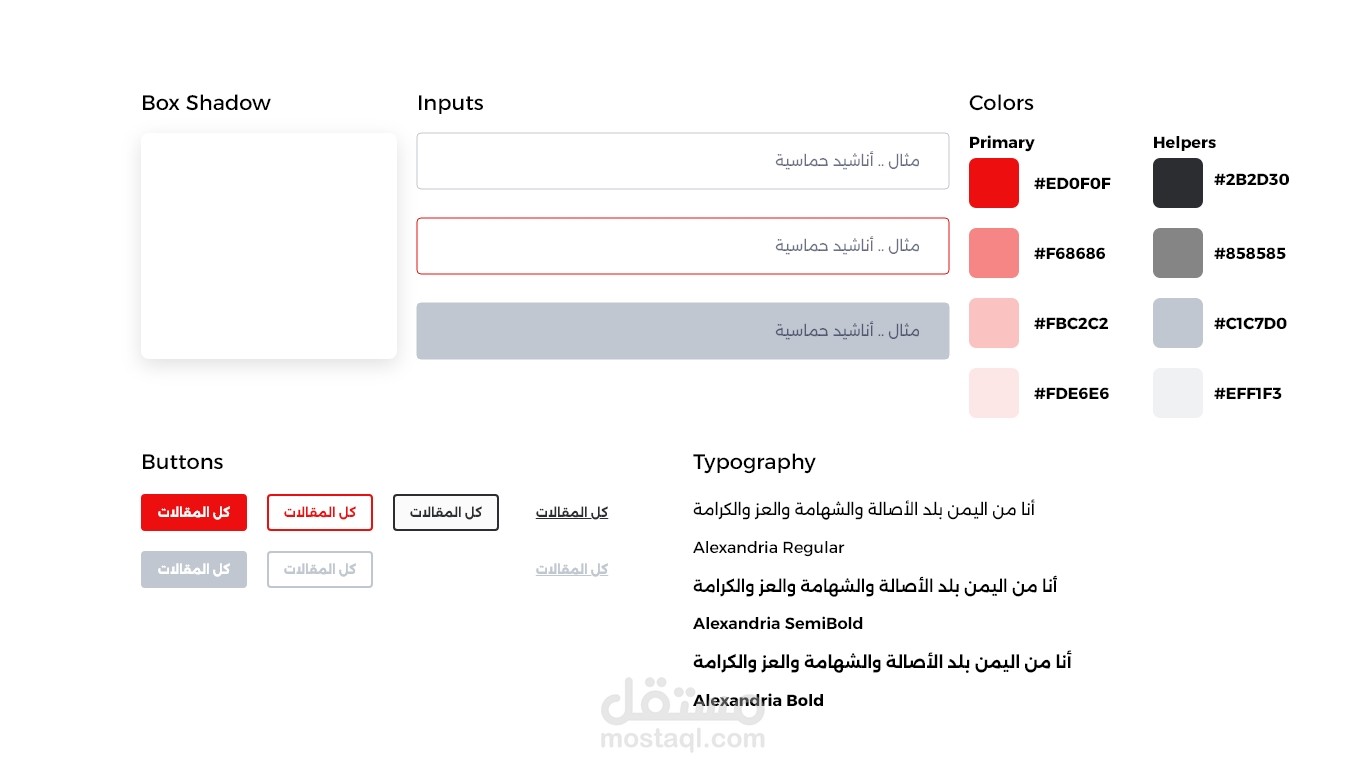Choose the #C1C7D0 blue-gray swatch
The height and width of the screenshot is (768, 1366).
click(x=1178, y=323)
